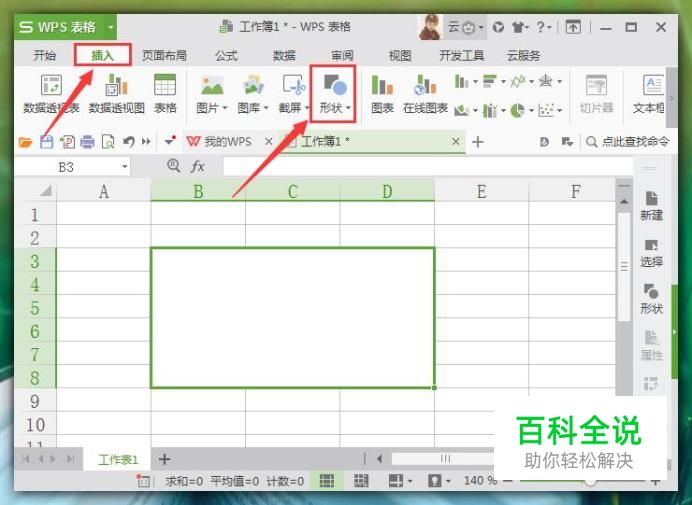Switch to normal view in status bar
Image resolution: width=692 pixels, height=505 pixels.
(x=327, y=481)
